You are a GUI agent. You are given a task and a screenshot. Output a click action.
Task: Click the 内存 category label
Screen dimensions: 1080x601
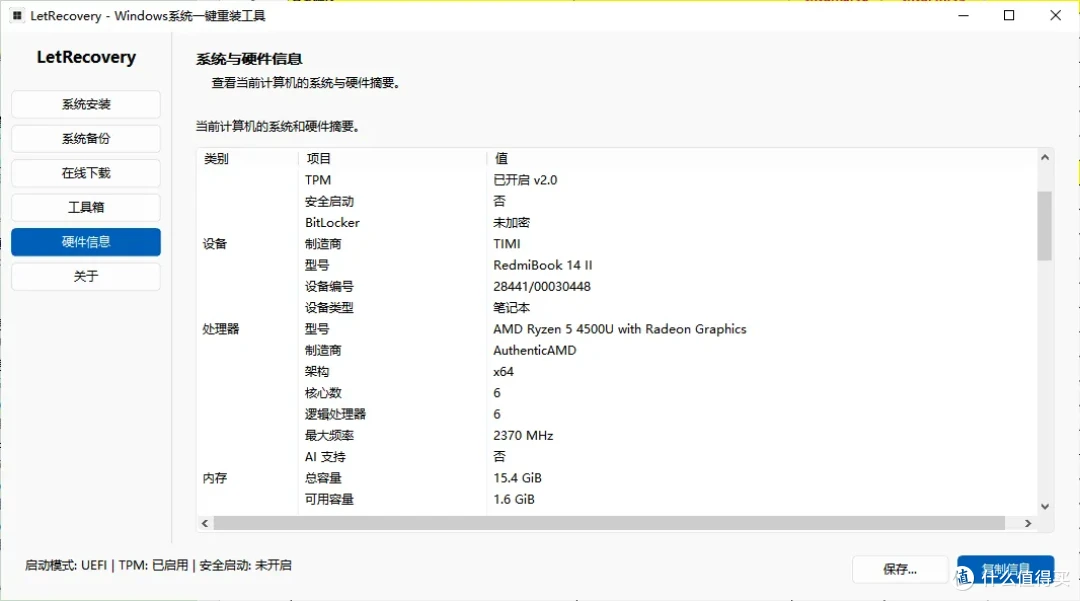[215, 478]
